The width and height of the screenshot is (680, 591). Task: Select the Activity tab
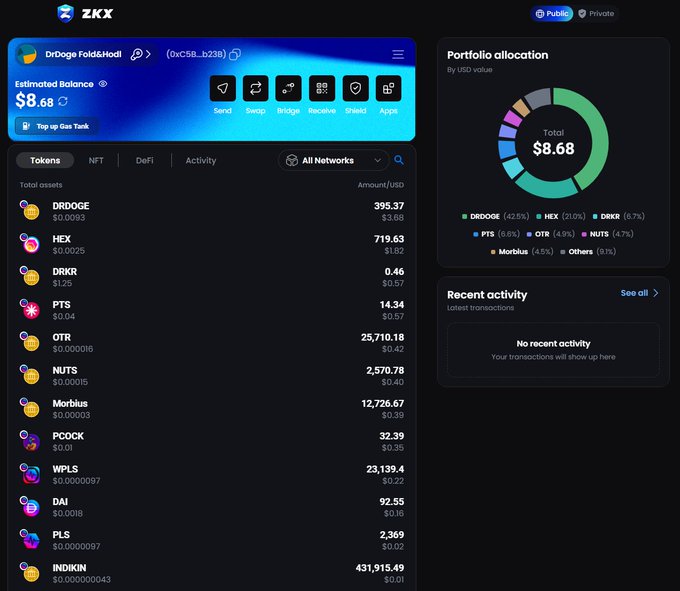[201, 160]
